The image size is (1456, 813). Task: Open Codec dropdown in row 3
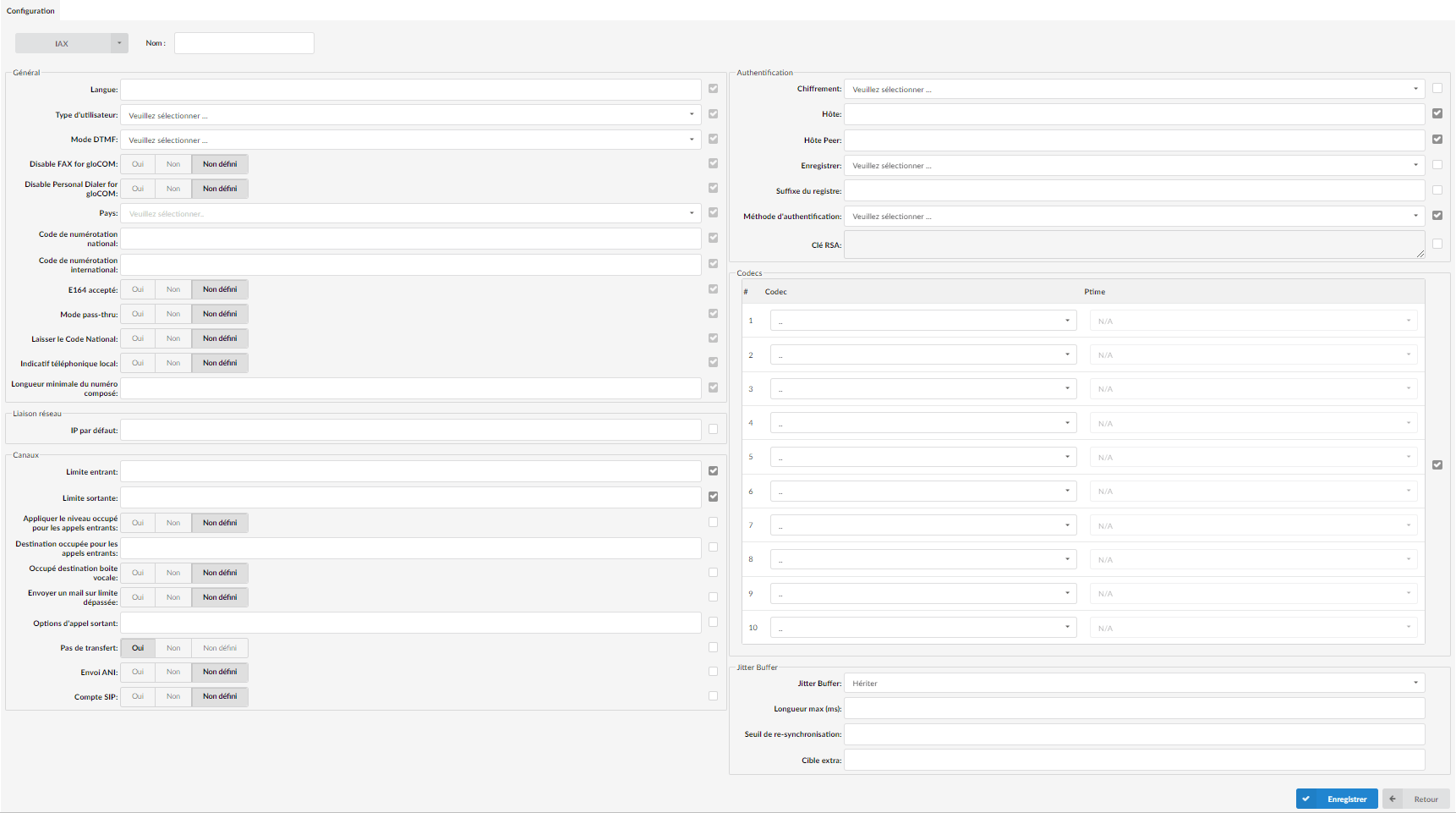pyautogui.click(x=923, y=389)
